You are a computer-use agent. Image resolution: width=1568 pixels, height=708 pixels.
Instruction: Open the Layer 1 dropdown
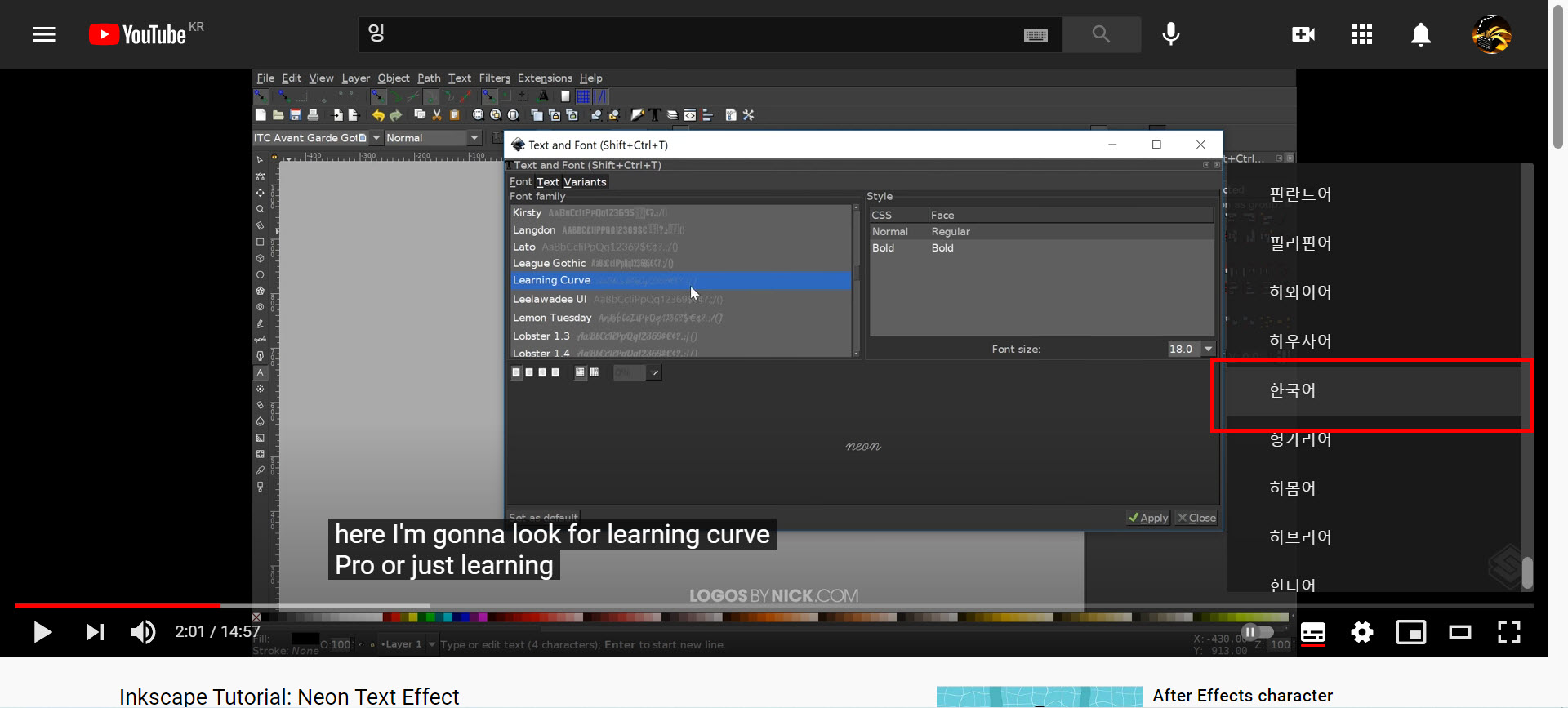432,644
